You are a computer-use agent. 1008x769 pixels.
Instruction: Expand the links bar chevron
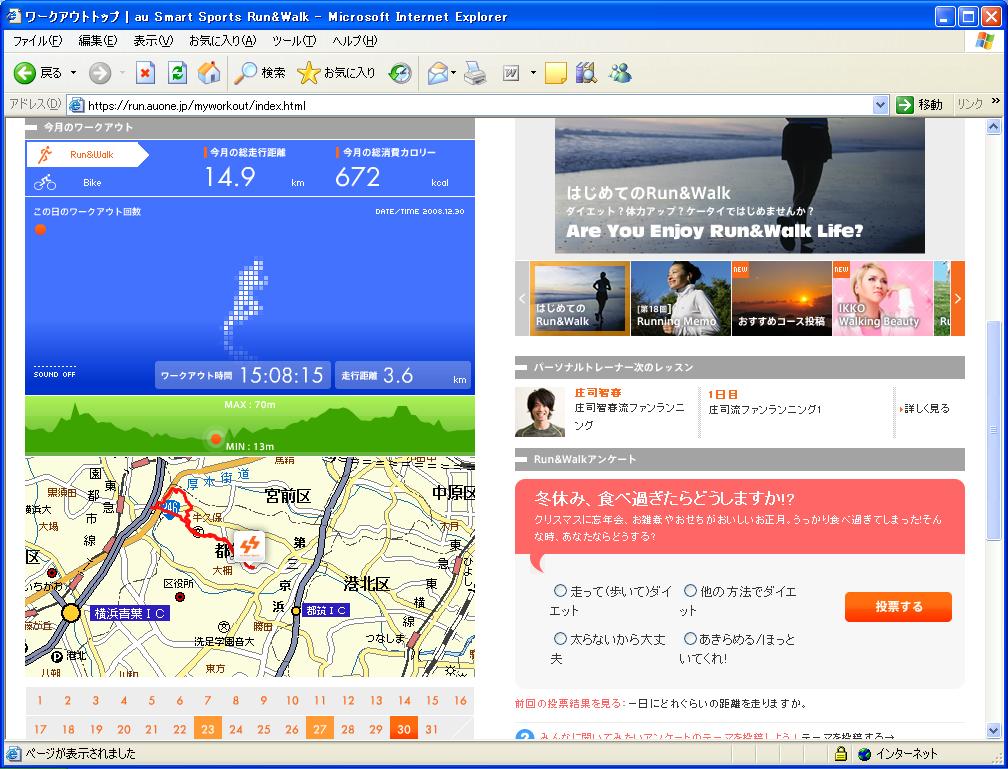(996, 101)
